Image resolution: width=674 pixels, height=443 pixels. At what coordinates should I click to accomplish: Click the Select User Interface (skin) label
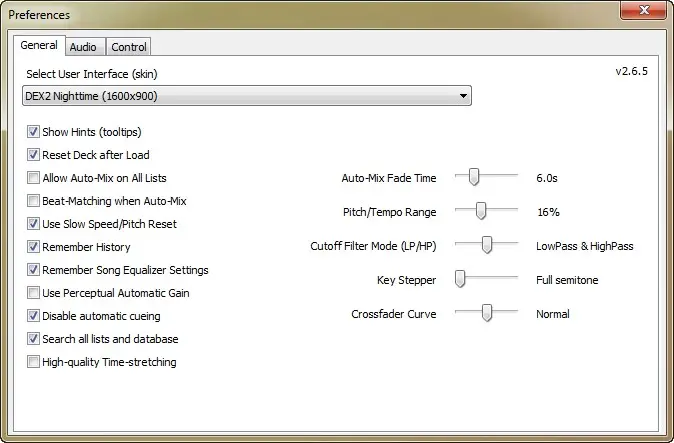point(92,74)
